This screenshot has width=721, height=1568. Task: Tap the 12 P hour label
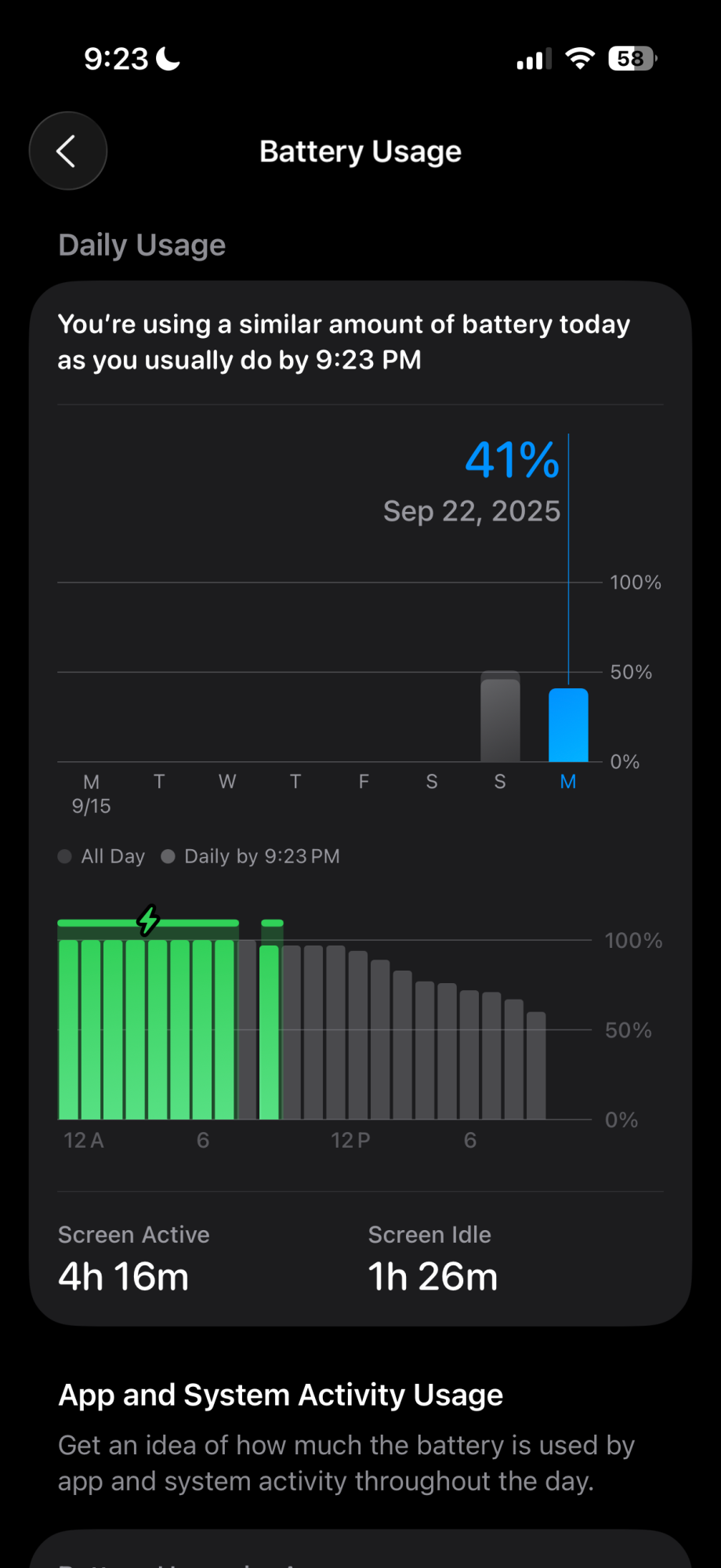tap(350, 1140)
